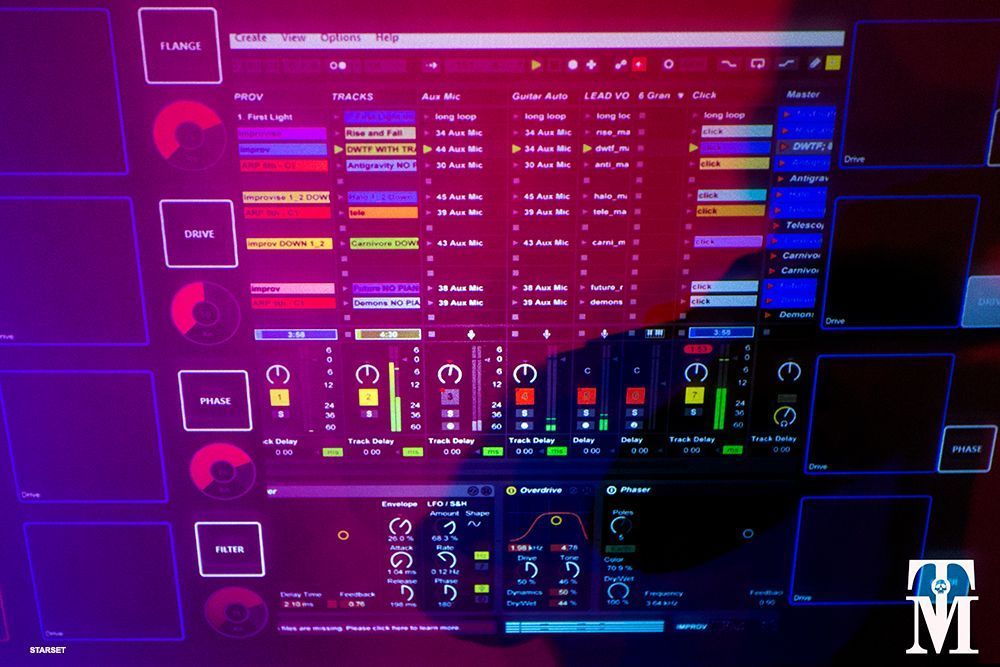Open the Options menu
1000x667 pixels.
coord(340,38)
